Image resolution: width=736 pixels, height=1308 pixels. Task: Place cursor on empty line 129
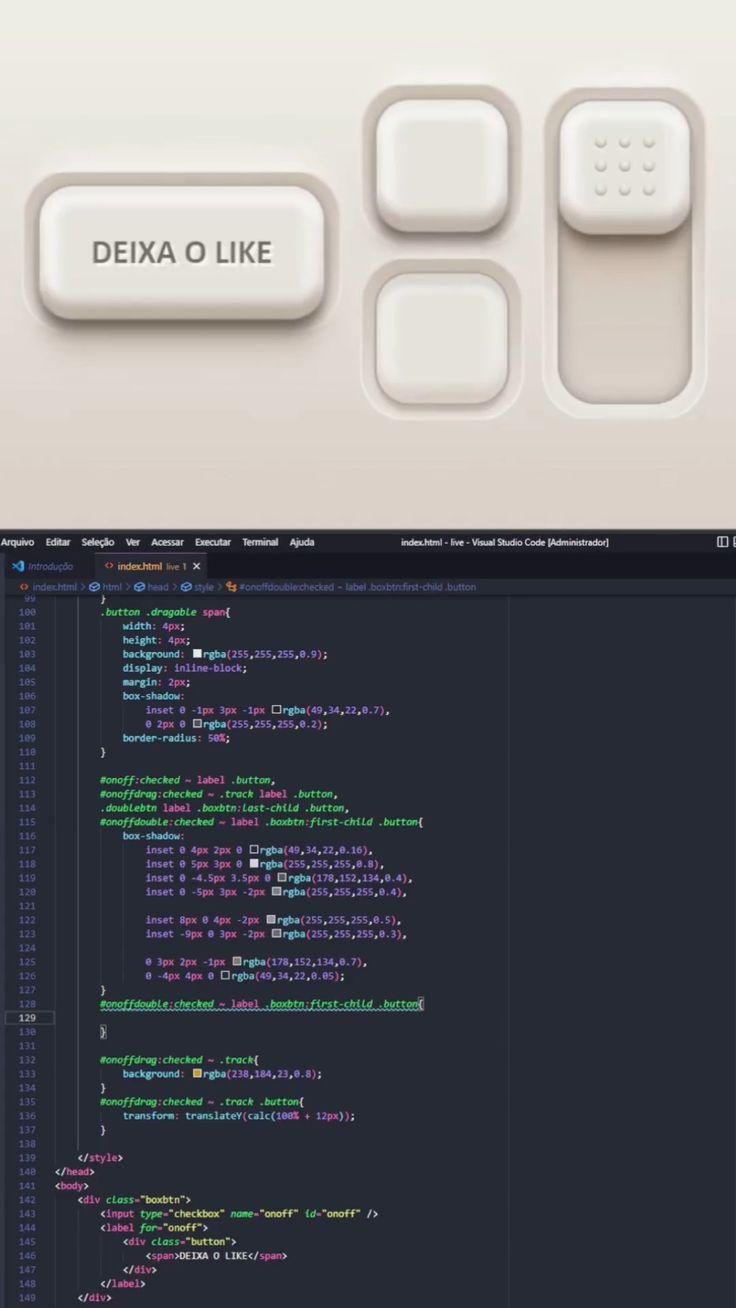[300, 1017]
